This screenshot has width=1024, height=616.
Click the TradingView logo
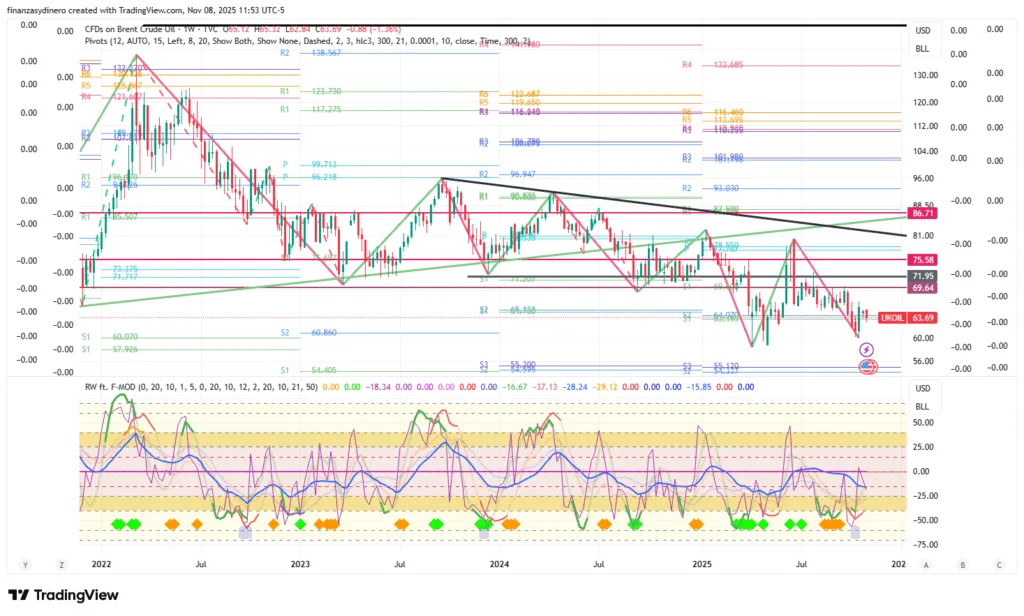pos(63,596)
